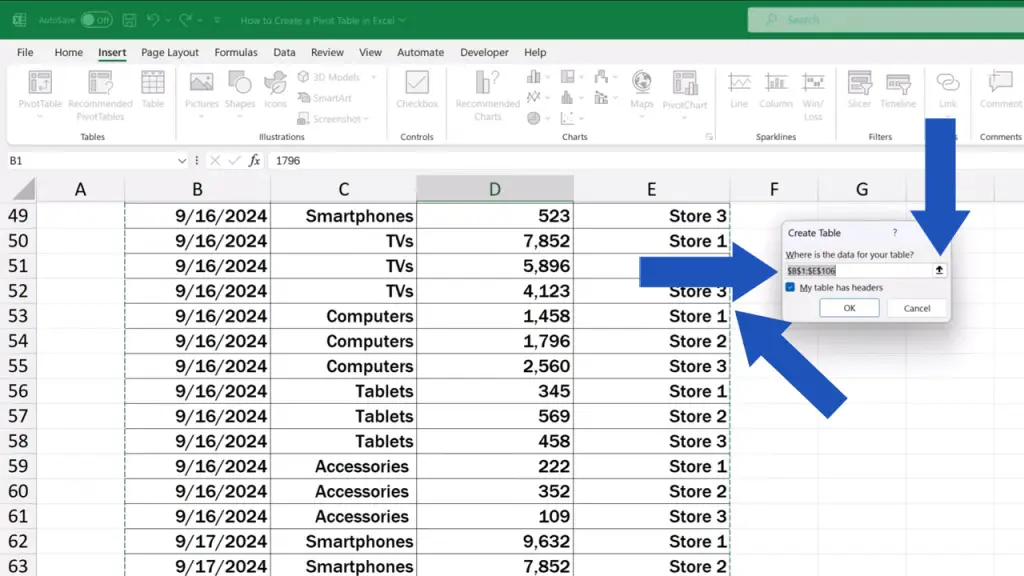The width and height of the screenshot is (1024, 576).
Task: Insert a Checkbox control
Action: coord(417,89)
